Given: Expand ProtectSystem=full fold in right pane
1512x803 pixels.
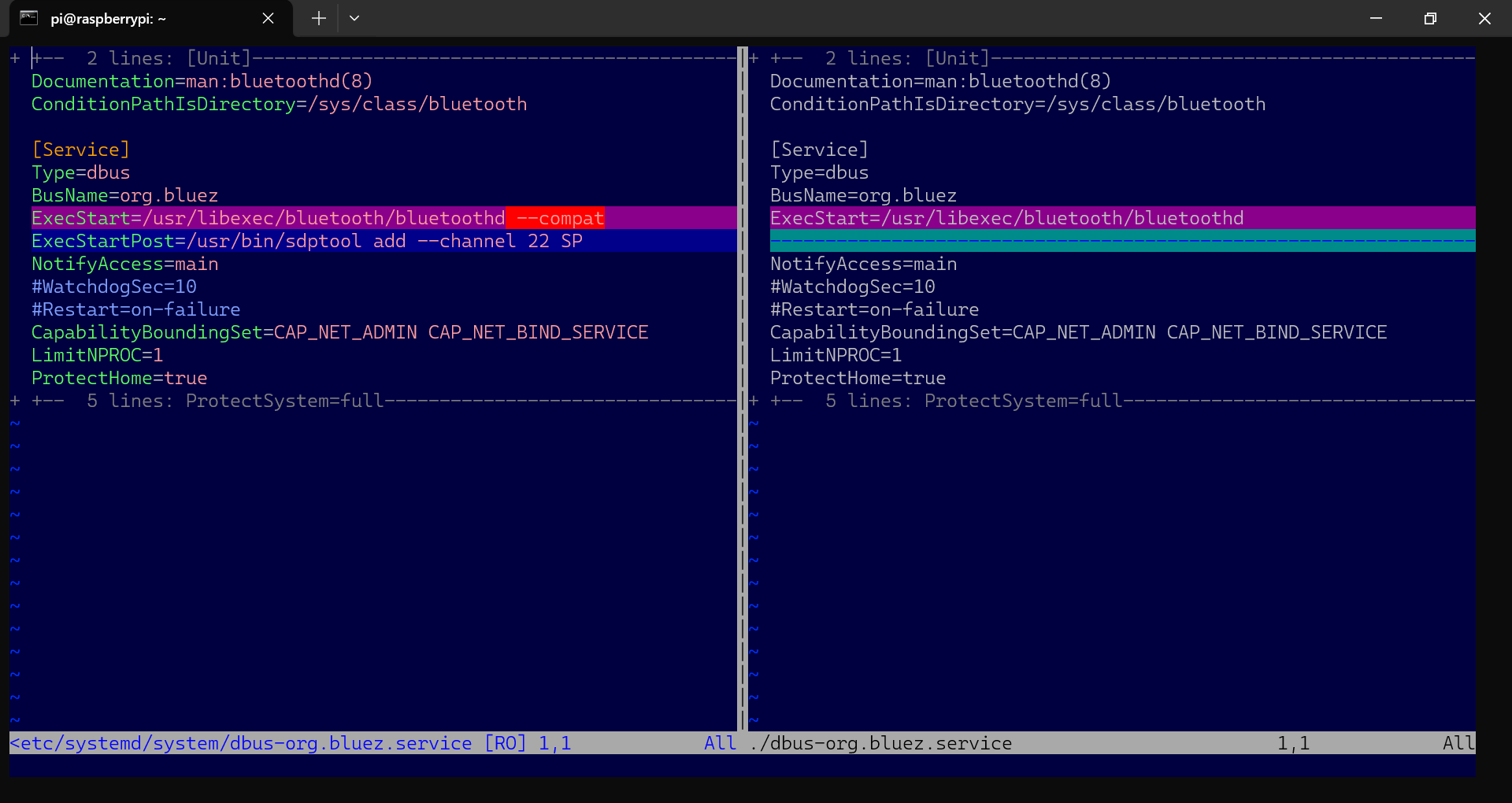Looking at the screenshot, I should pyautogui.click(x=1112, y=401).
